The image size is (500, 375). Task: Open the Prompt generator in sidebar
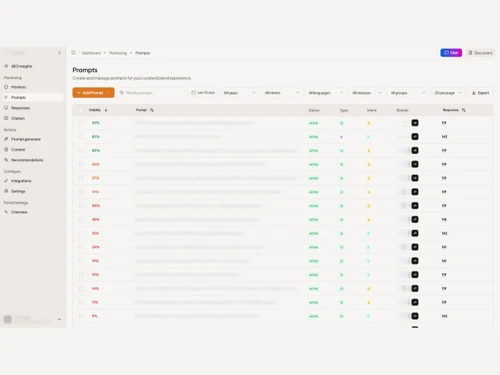(26, 139)
